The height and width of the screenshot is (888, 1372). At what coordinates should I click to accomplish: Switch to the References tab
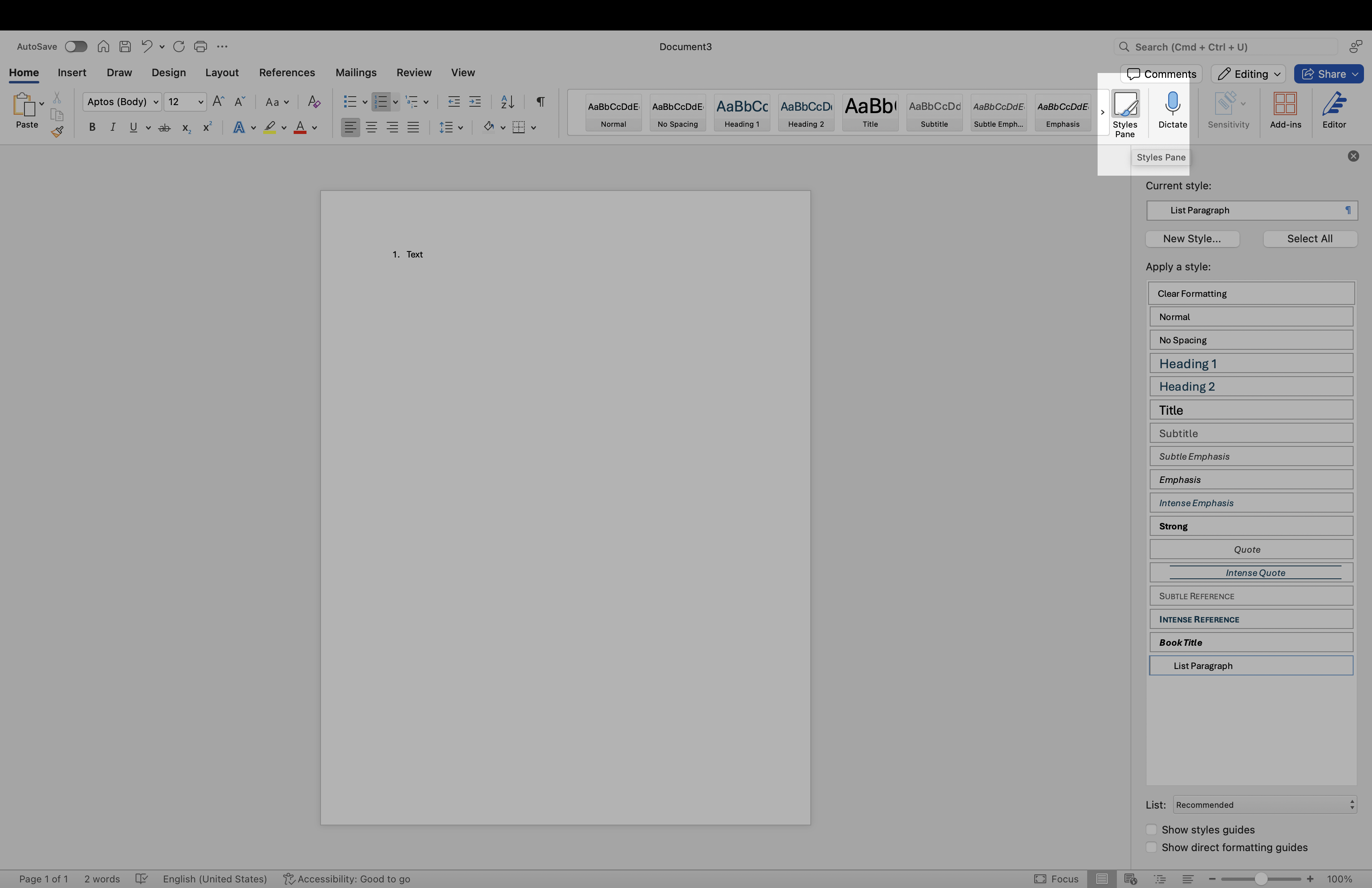tap(286, 73)
